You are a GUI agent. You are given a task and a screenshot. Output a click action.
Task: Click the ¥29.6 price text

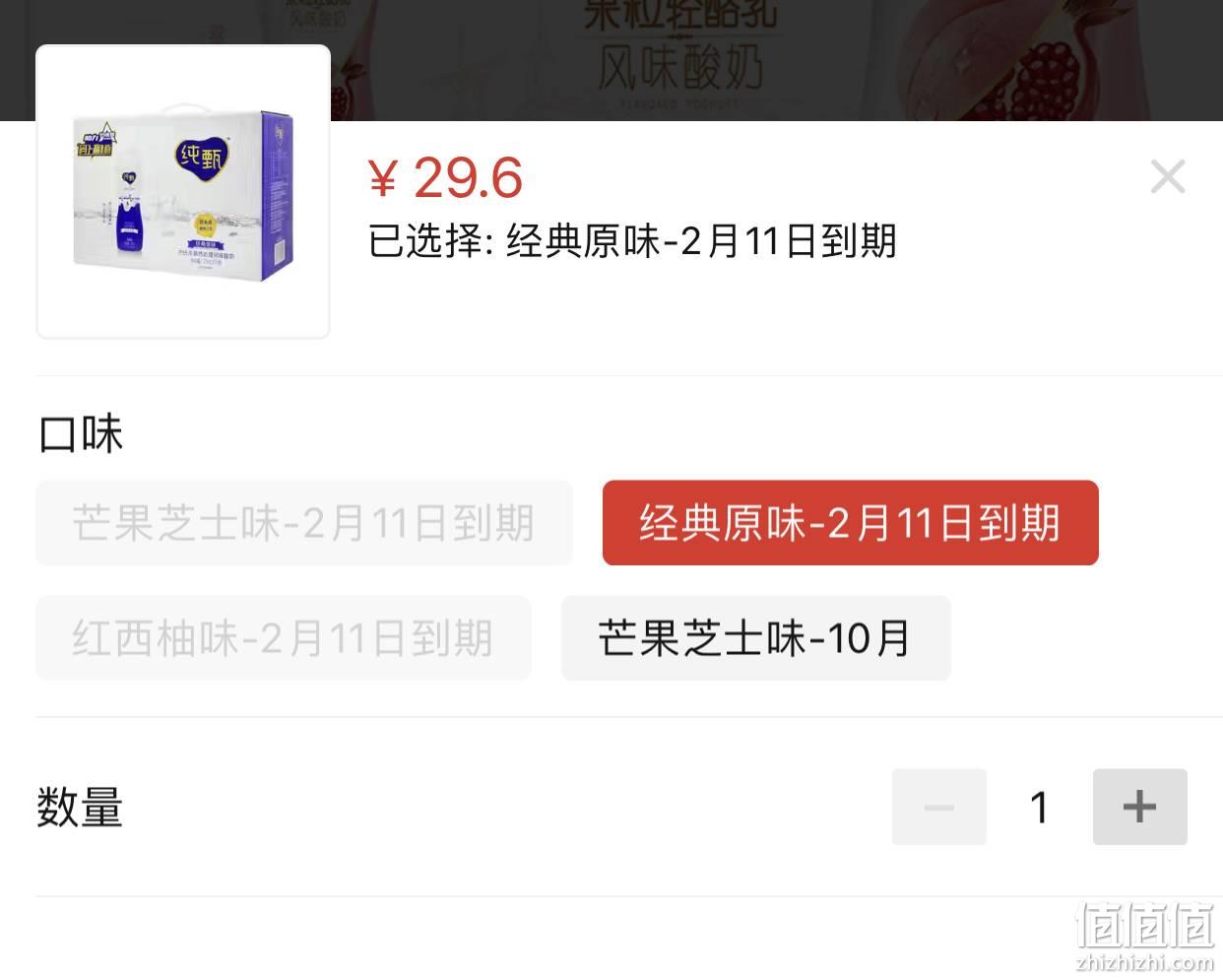445,177
